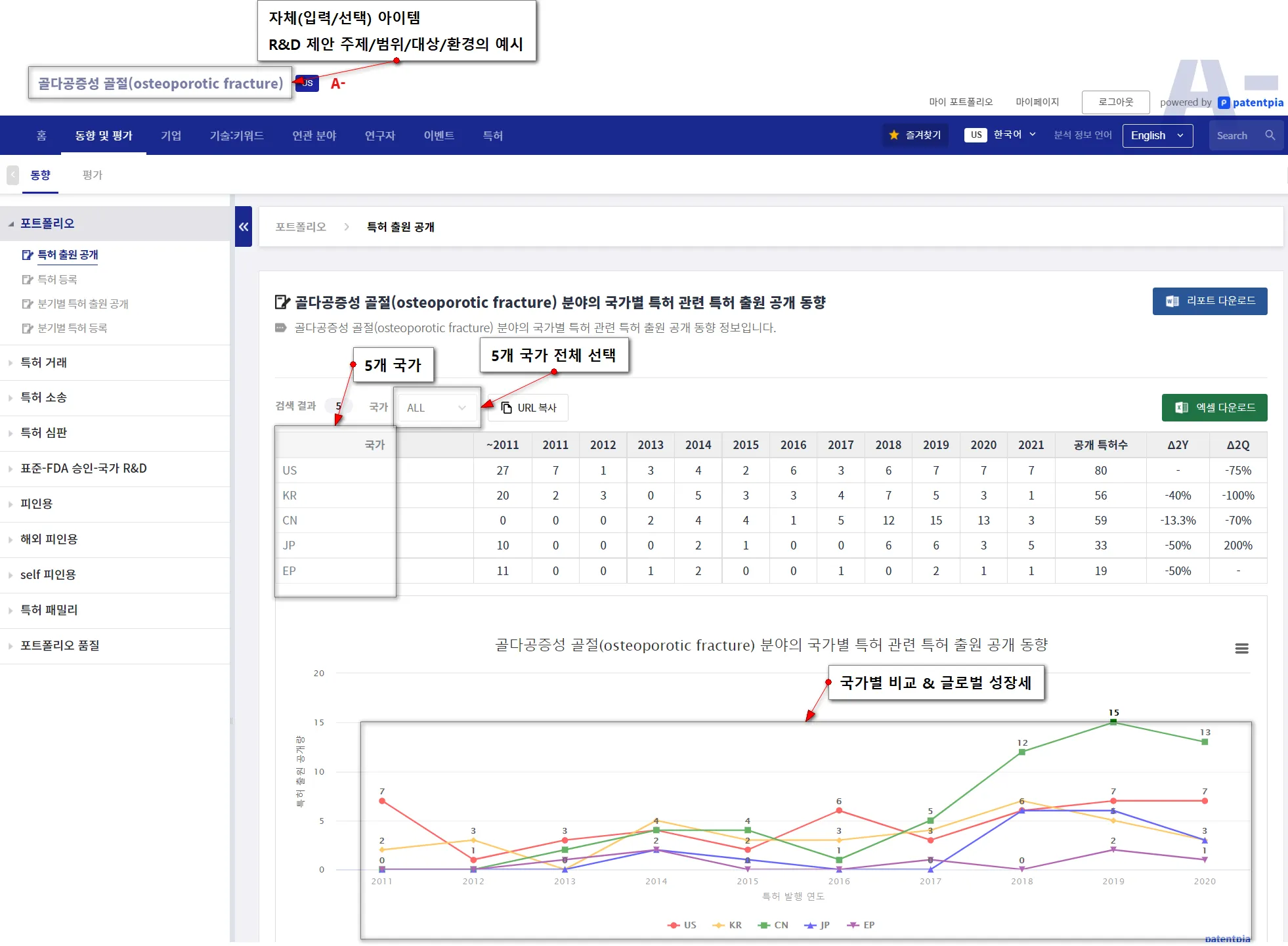
Task: Open the 국가 ALL dropdown
Action: 436,408
